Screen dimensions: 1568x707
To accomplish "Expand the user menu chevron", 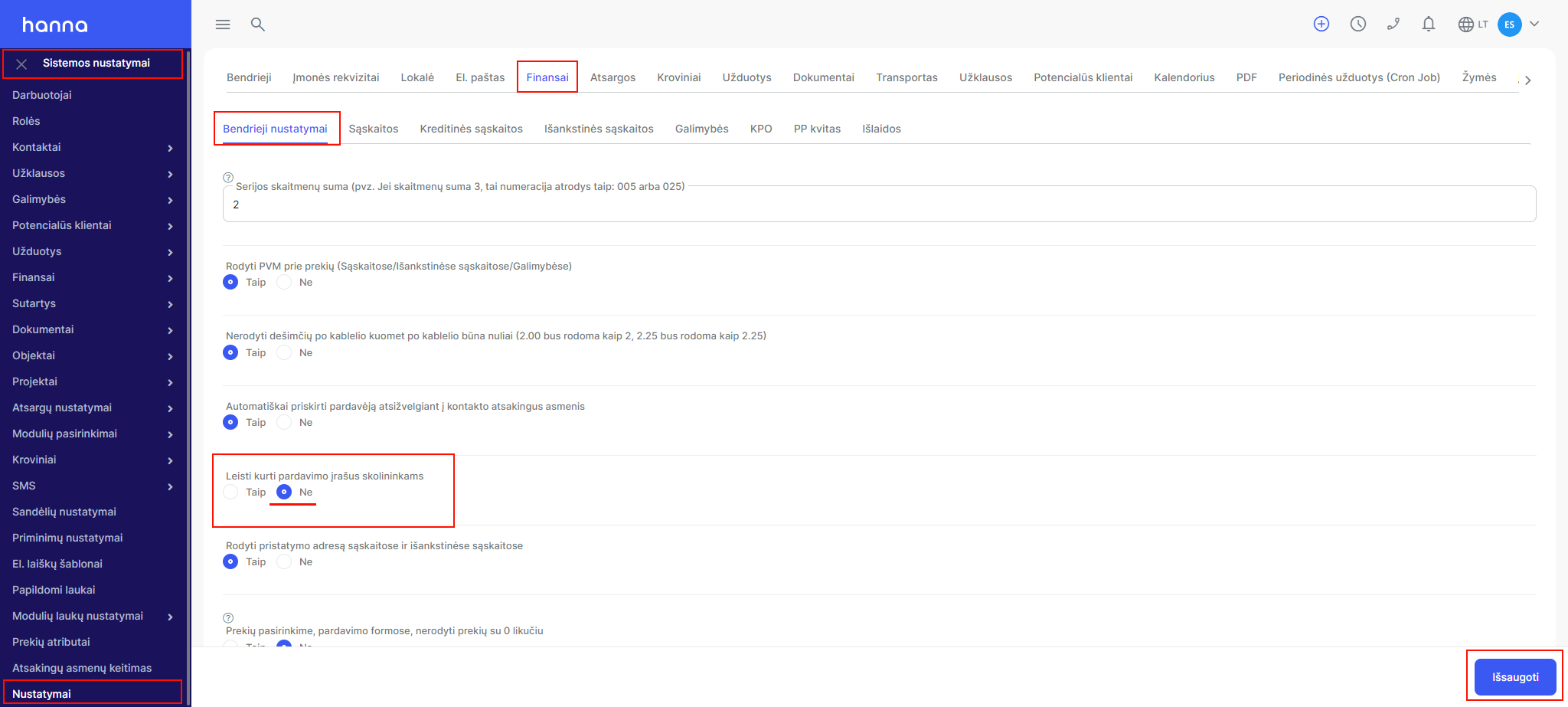I will 1534,24.
